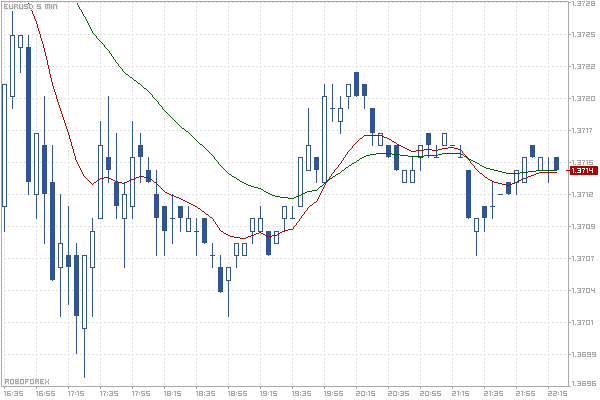
Task: Select the 1.3696 price axis label
Action: tap(584, 383)
